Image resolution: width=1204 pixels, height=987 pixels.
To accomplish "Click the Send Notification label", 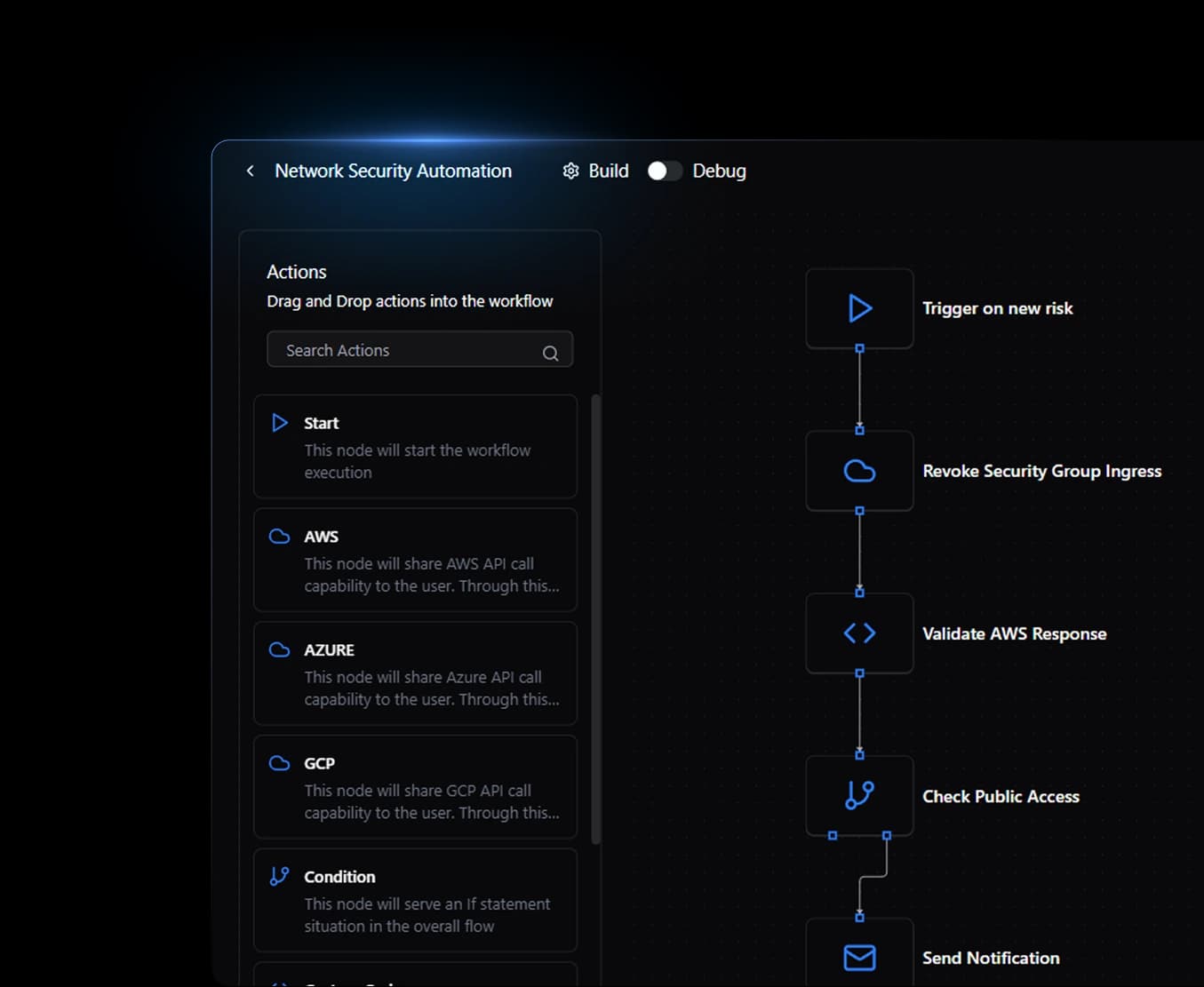I will pyautogui.click(x=992, y=958).
